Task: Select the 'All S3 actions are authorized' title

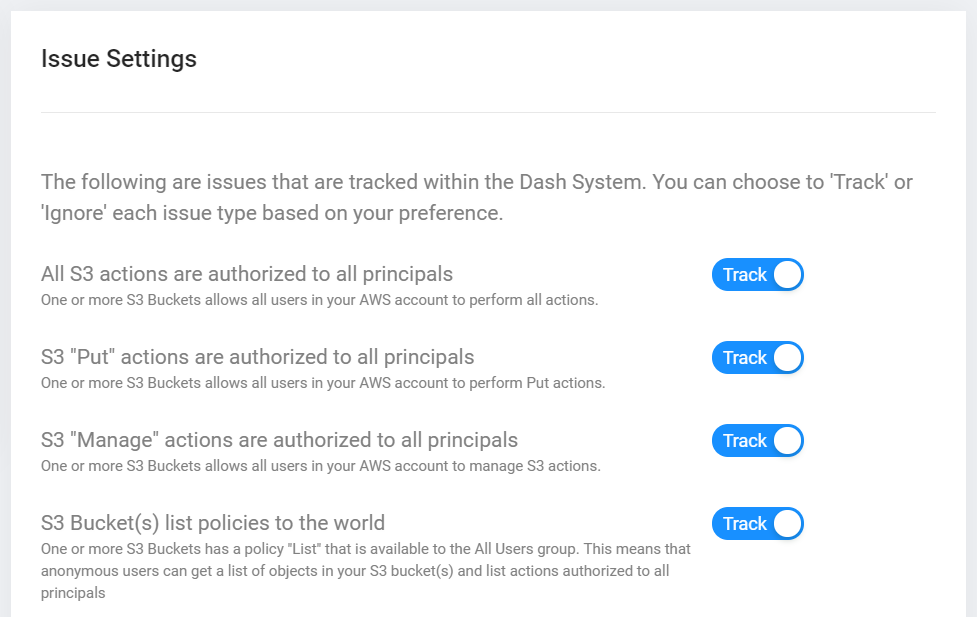Action: (247, 273)
